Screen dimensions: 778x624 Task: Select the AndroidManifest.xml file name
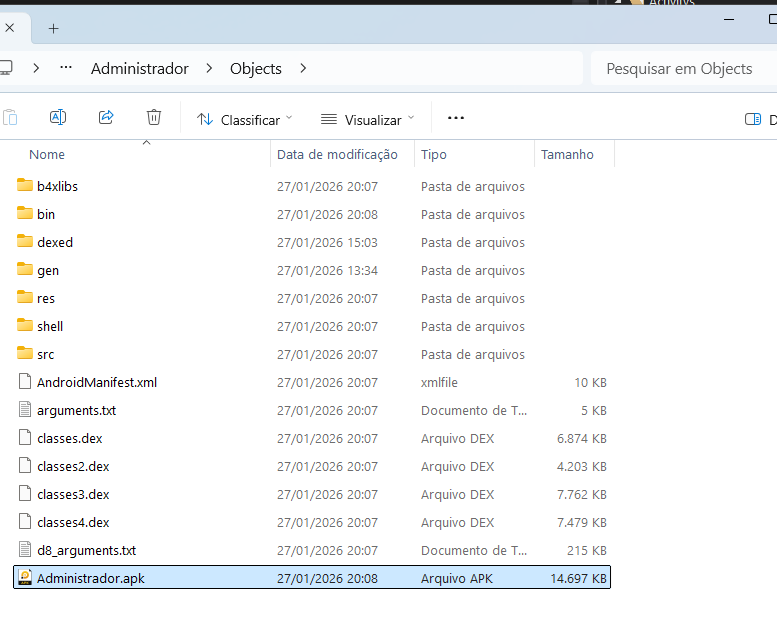pyautogui.click(x=97, y=382)
